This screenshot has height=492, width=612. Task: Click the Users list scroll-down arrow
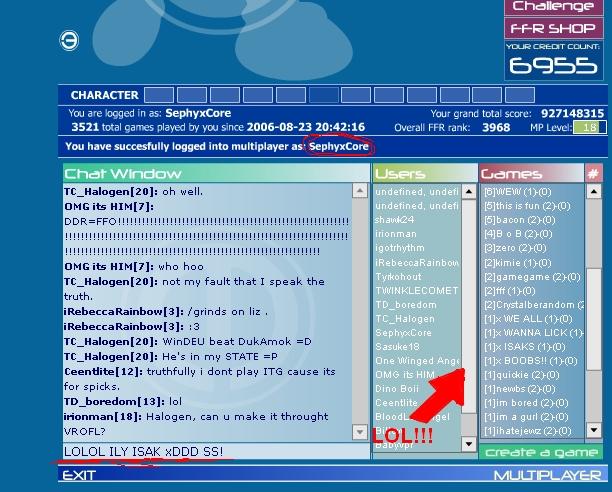468,443
